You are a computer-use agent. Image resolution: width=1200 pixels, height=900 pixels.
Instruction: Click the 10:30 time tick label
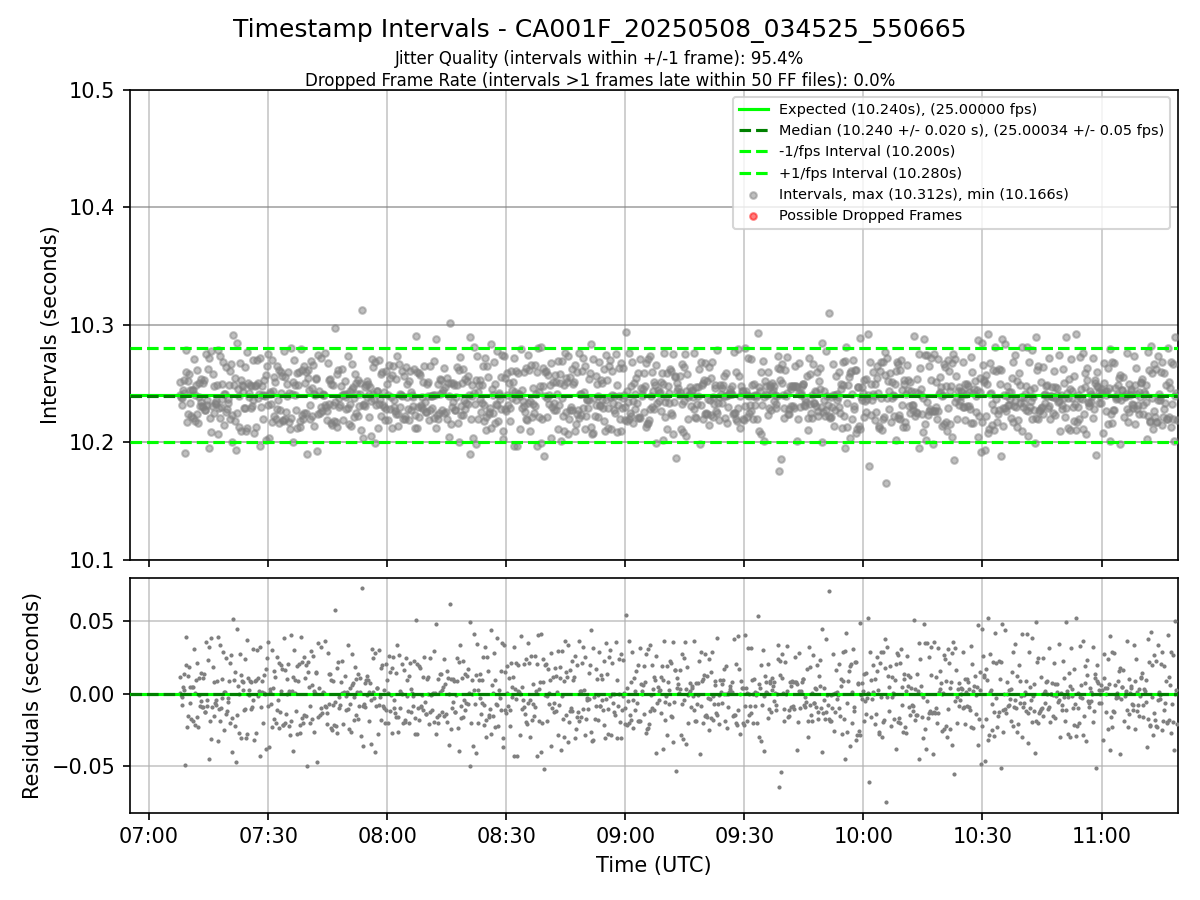point(982,833)
